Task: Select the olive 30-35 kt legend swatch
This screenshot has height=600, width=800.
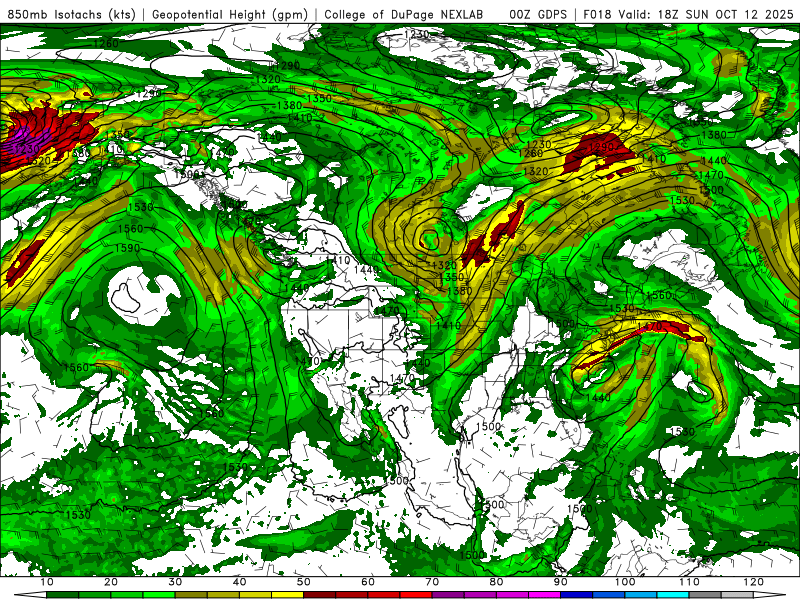Action: coord(191,595)
